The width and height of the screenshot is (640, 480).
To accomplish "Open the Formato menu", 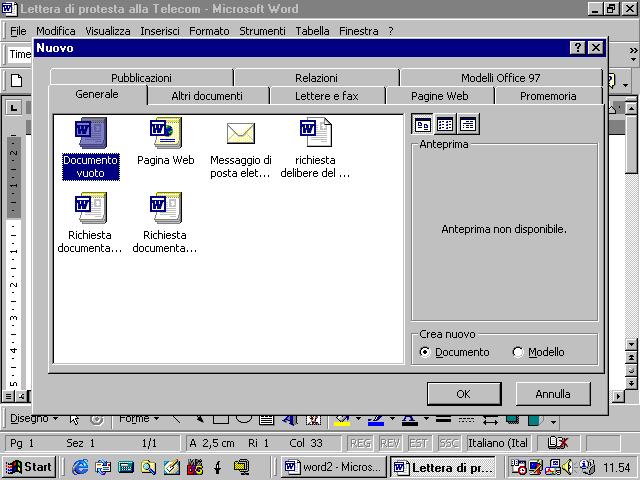I will pyautogui.click(x=209, y=31).
